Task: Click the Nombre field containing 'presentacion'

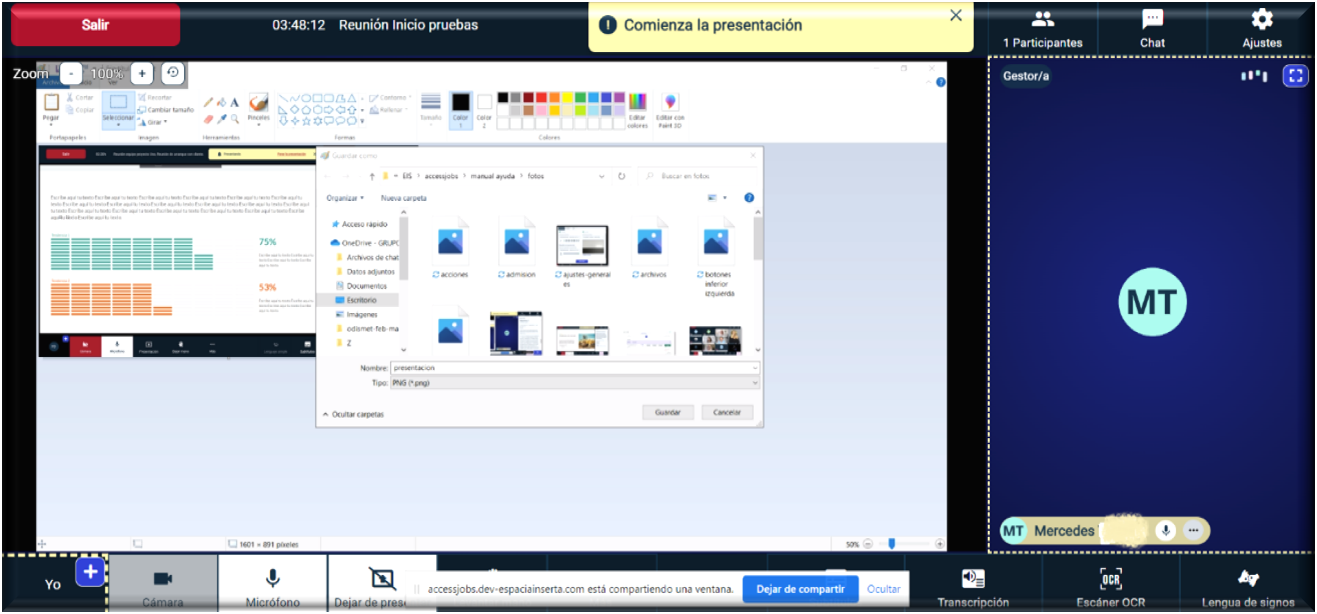Action: [x=574, y=368]
